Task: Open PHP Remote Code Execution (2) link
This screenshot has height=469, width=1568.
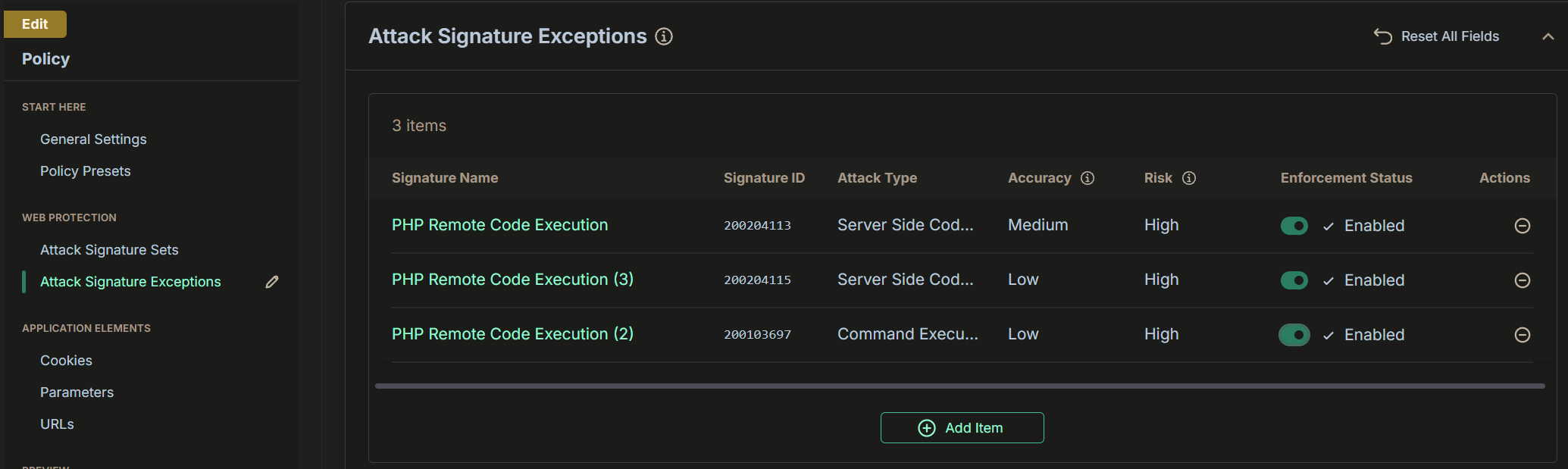Action: (x=512, y=334)
